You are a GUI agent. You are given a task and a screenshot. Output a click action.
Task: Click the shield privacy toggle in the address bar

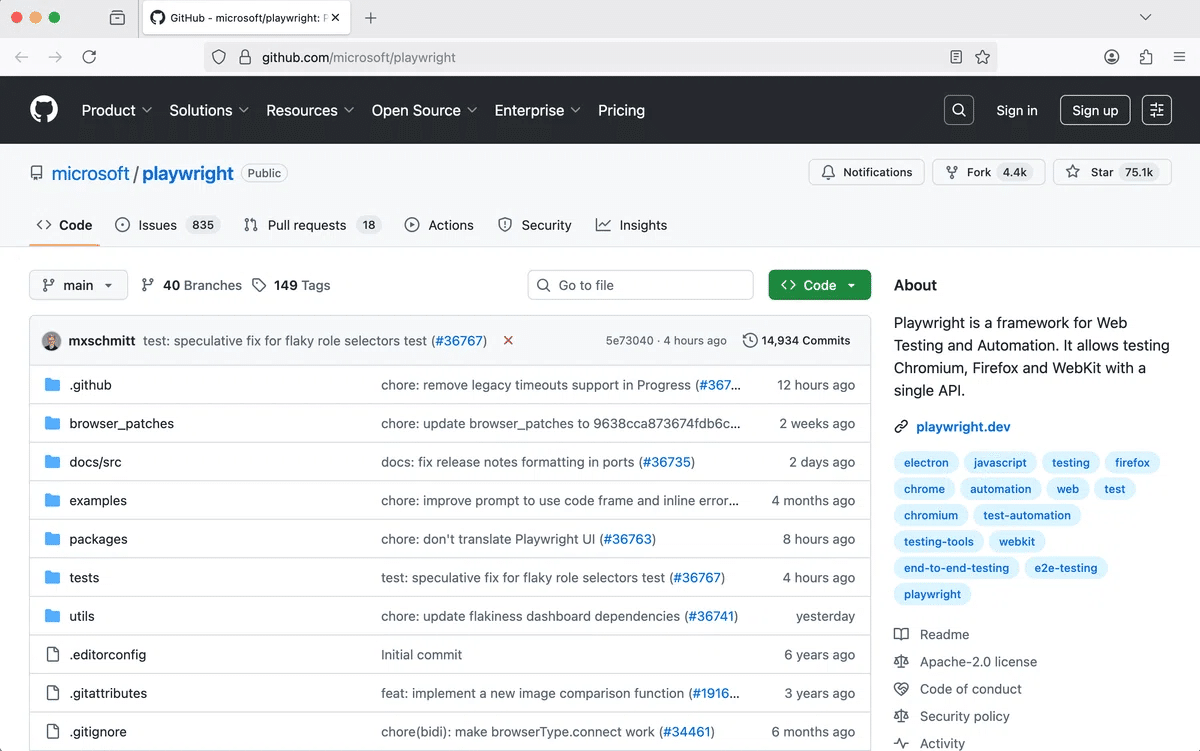219,57
